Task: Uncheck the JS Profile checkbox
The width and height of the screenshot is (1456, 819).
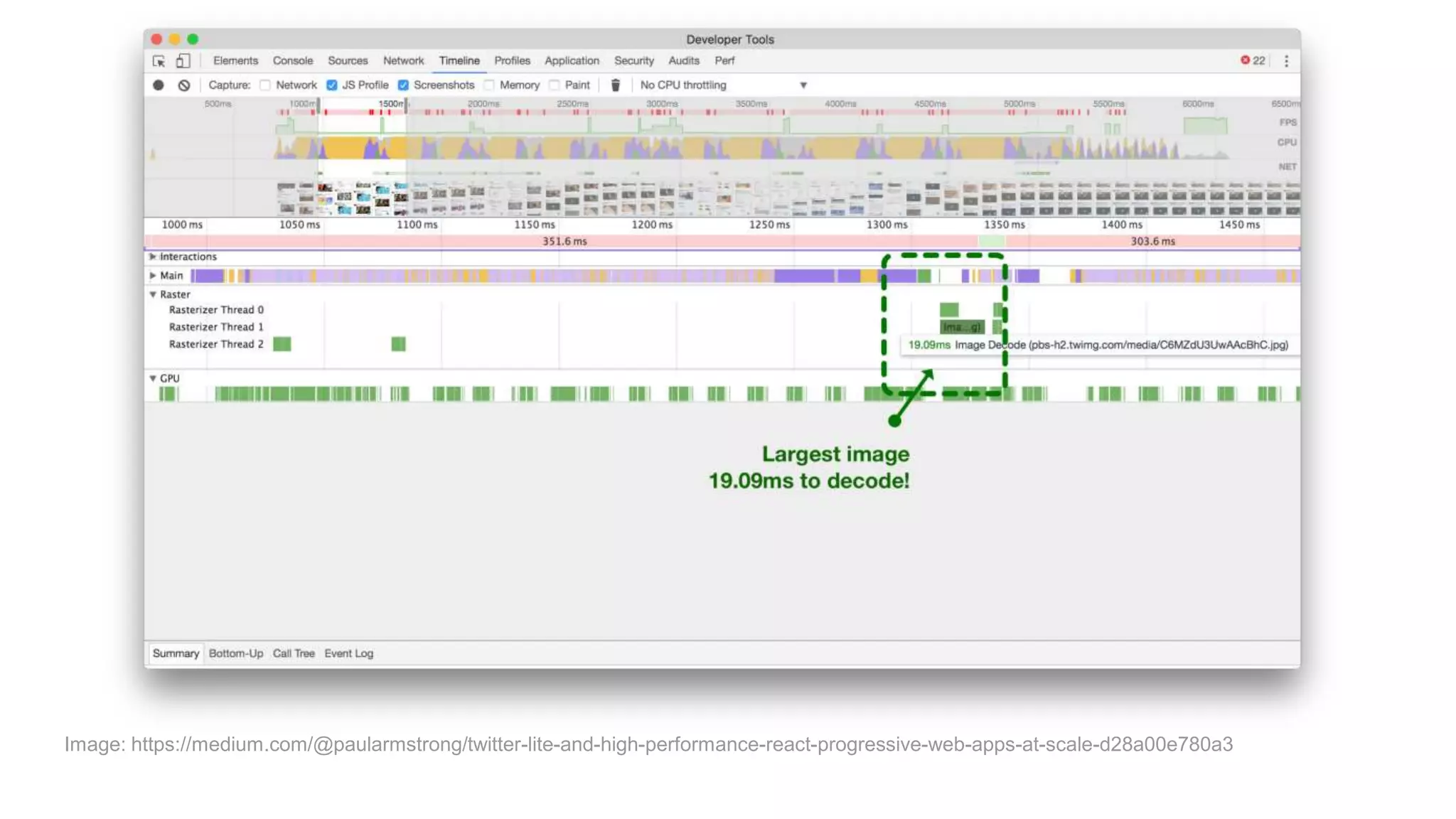Action: point(332,85)
